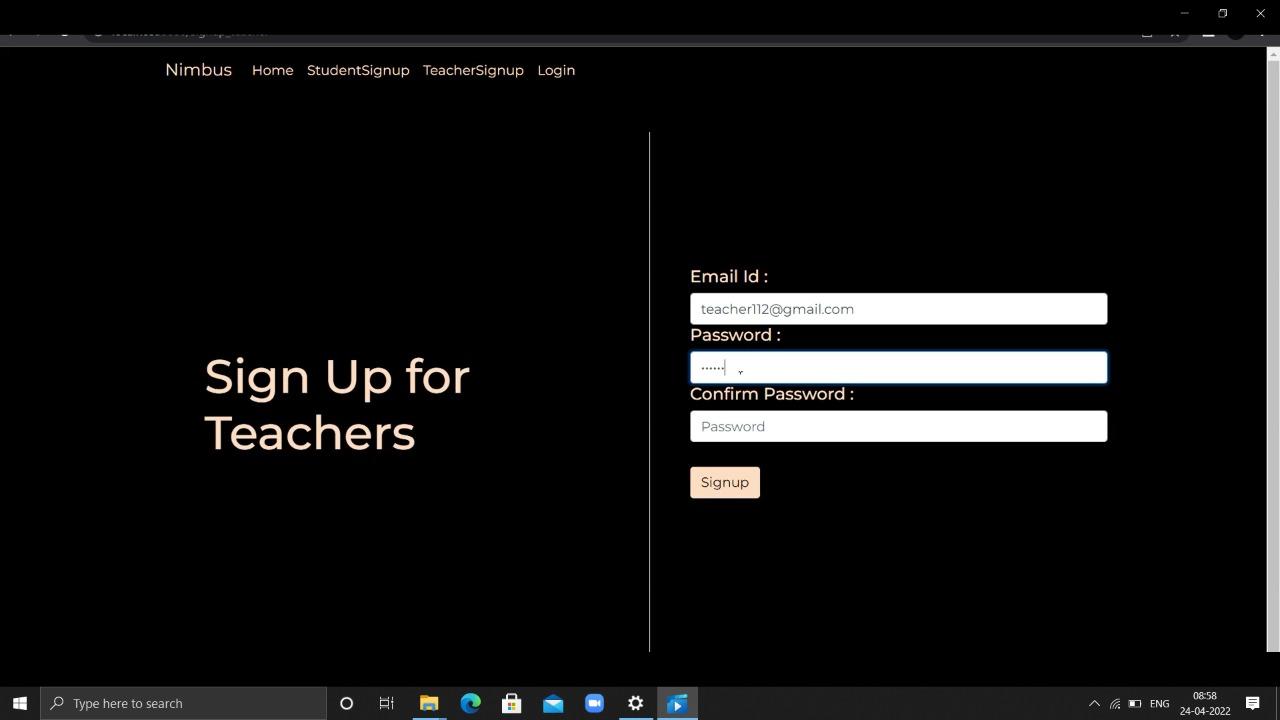Select the 'Confirm Password :' label
Image resolution: width=1280 pixels, height=720 pixels.
click(772, 394)
